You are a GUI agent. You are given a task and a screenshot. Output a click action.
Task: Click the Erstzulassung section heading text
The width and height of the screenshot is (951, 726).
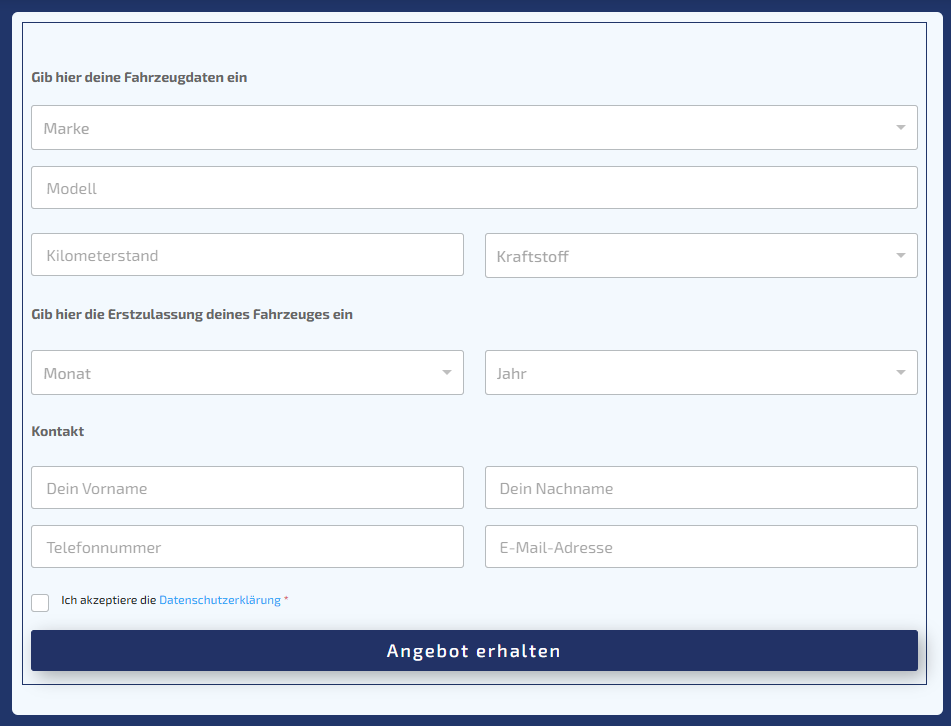tap(192, 314)
